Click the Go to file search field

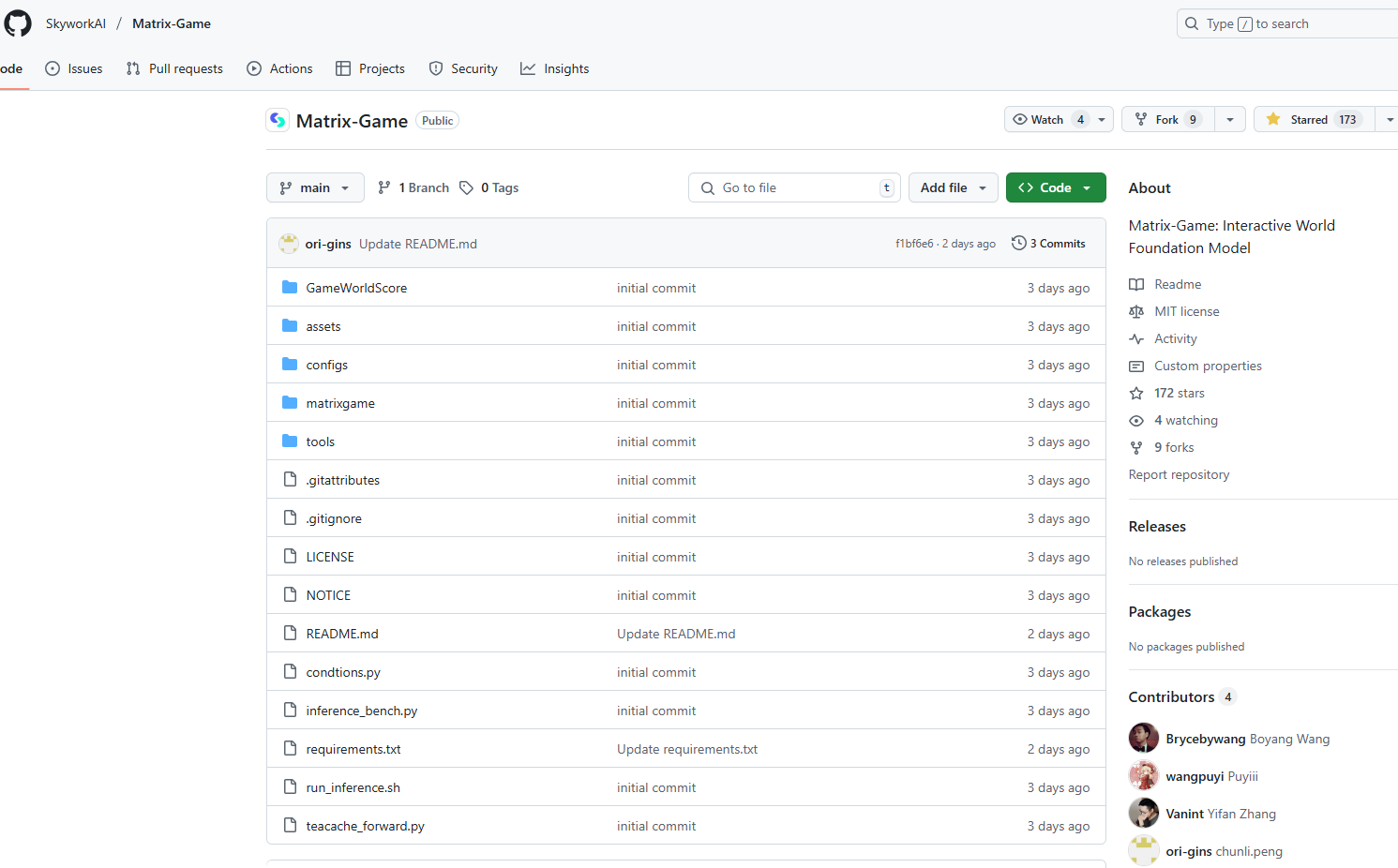click(x=794, y=187)
